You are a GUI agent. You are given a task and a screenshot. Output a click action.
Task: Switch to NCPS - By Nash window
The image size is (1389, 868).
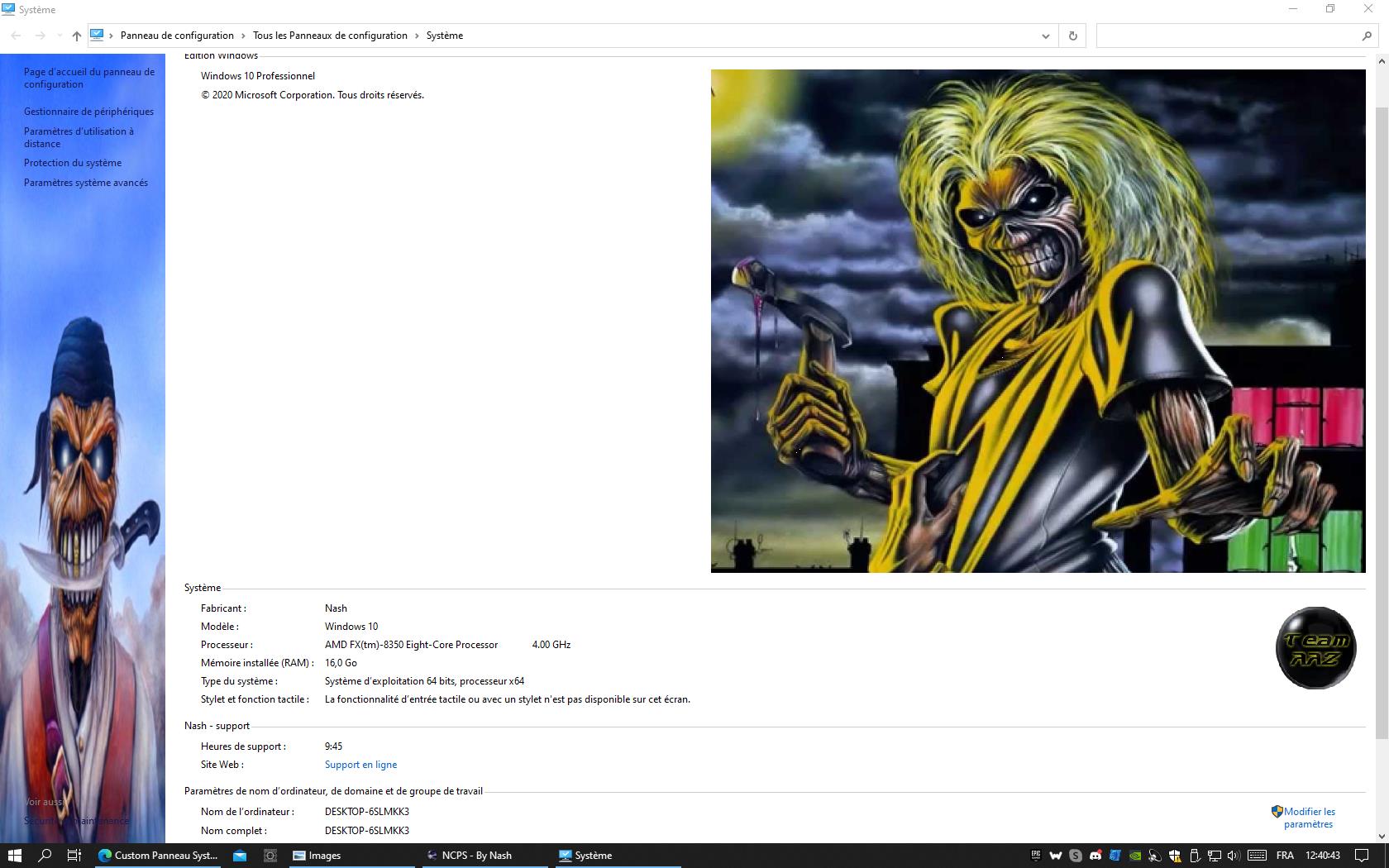(x=485, y=856)
